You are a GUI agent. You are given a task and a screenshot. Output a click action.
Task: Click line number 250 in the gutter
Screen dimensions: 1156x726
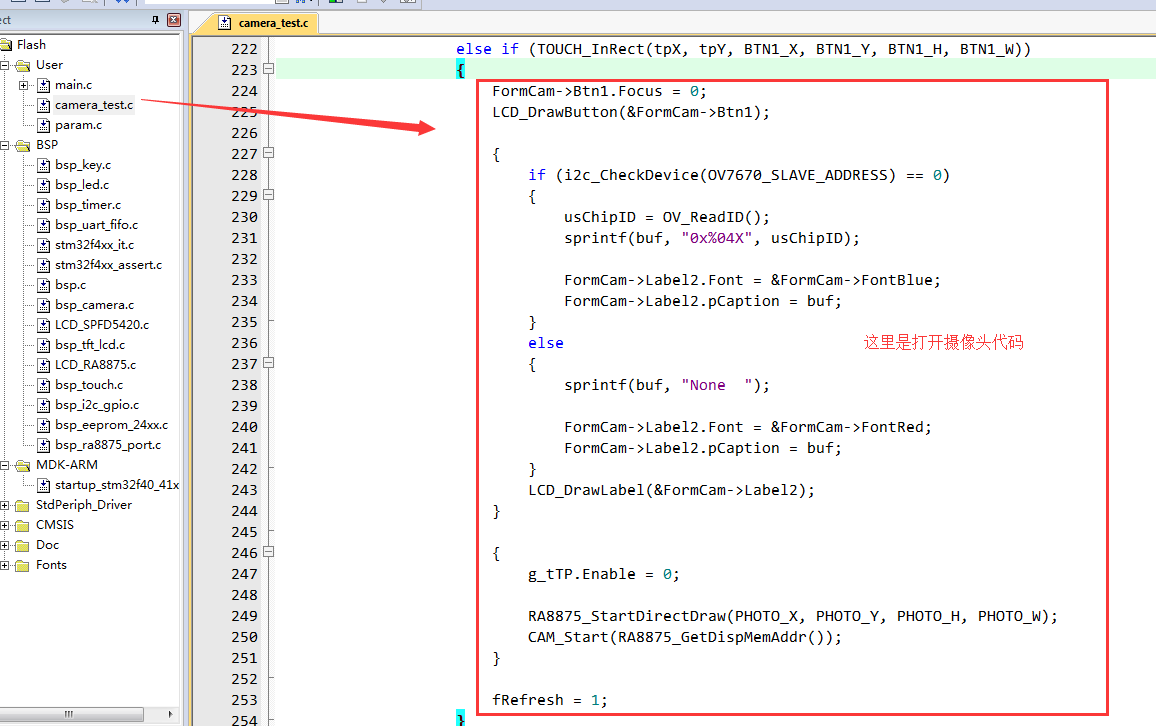click(244, 637)
